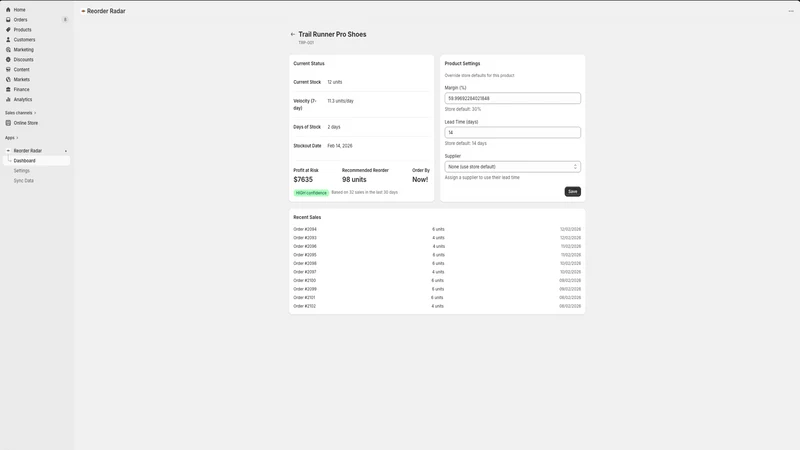The width and height of the screenshot is (800, 450).
Task: Click the Online Store storefront icon
Action: point(8,123)
